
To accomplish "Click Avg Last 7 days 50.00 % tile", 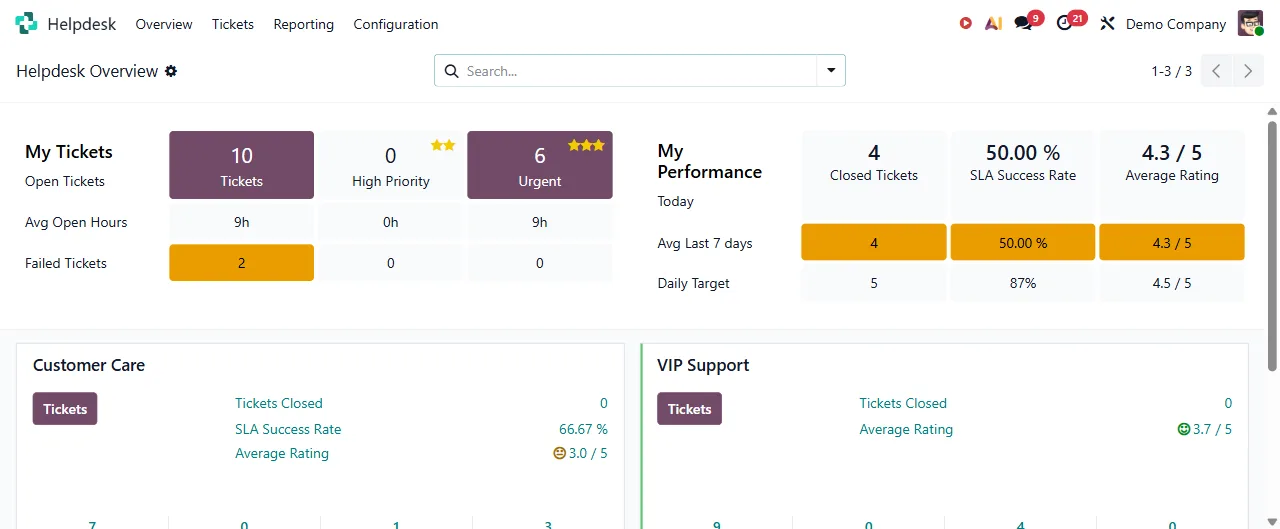I will coord(1023,242).
